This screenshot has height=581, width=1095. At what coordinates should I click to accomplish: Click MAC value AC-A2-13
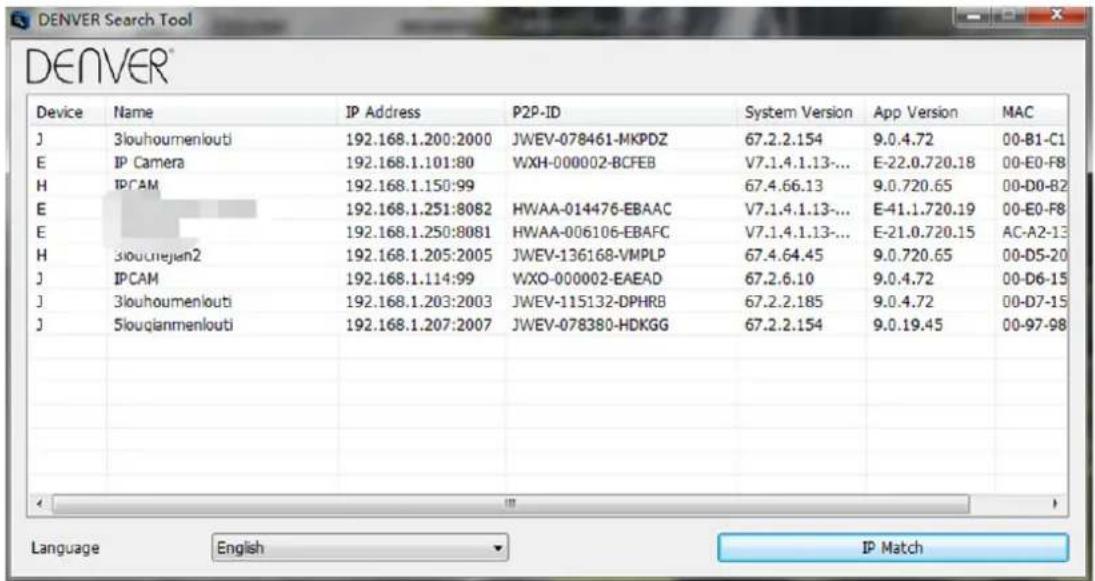coord(1034,233)
